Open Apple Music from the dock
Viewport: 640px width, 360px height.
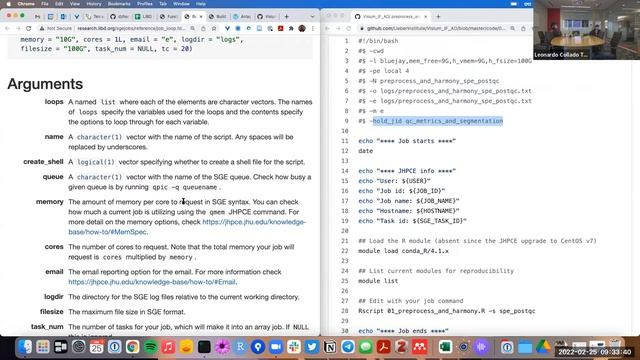(168, 347)
